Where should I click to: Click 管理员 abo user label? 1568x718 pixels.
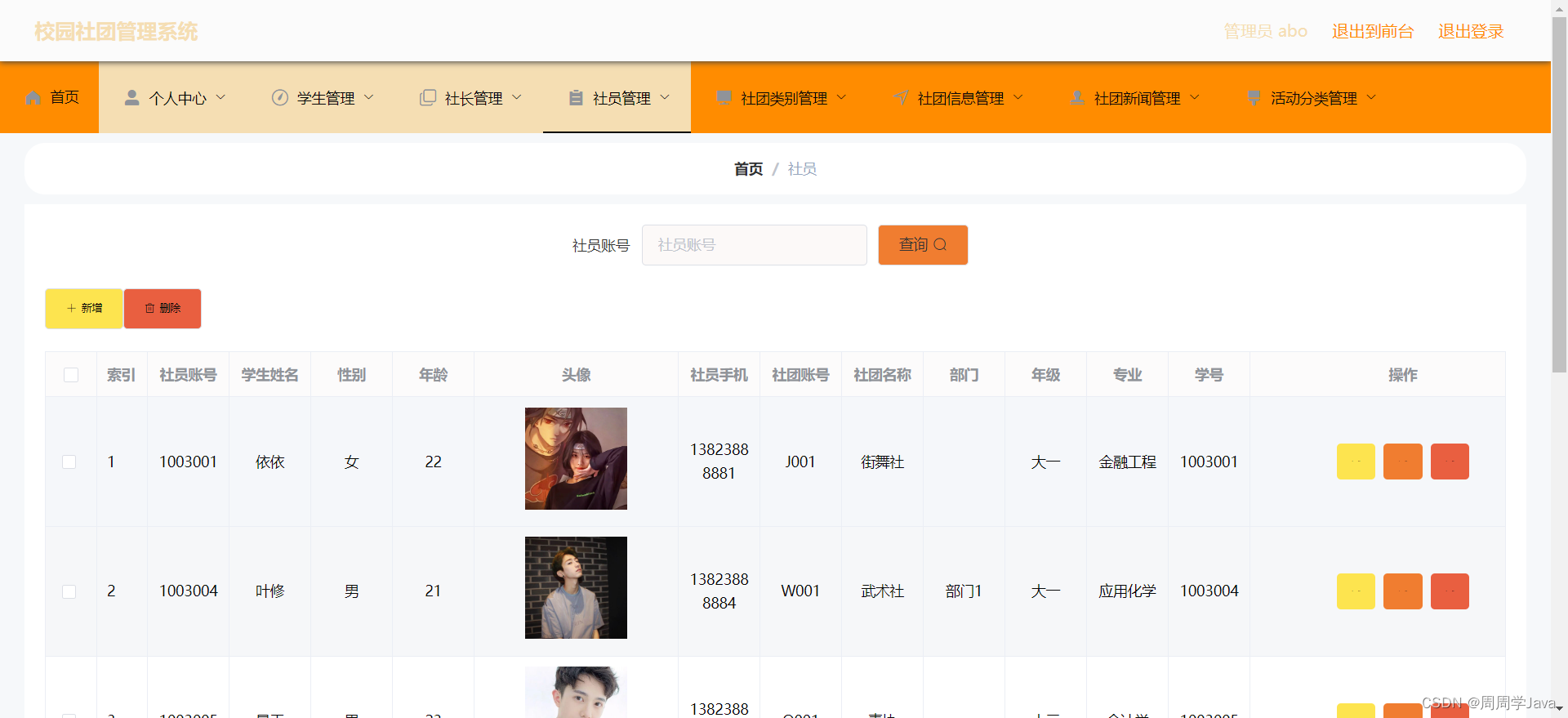(1265, 31)
